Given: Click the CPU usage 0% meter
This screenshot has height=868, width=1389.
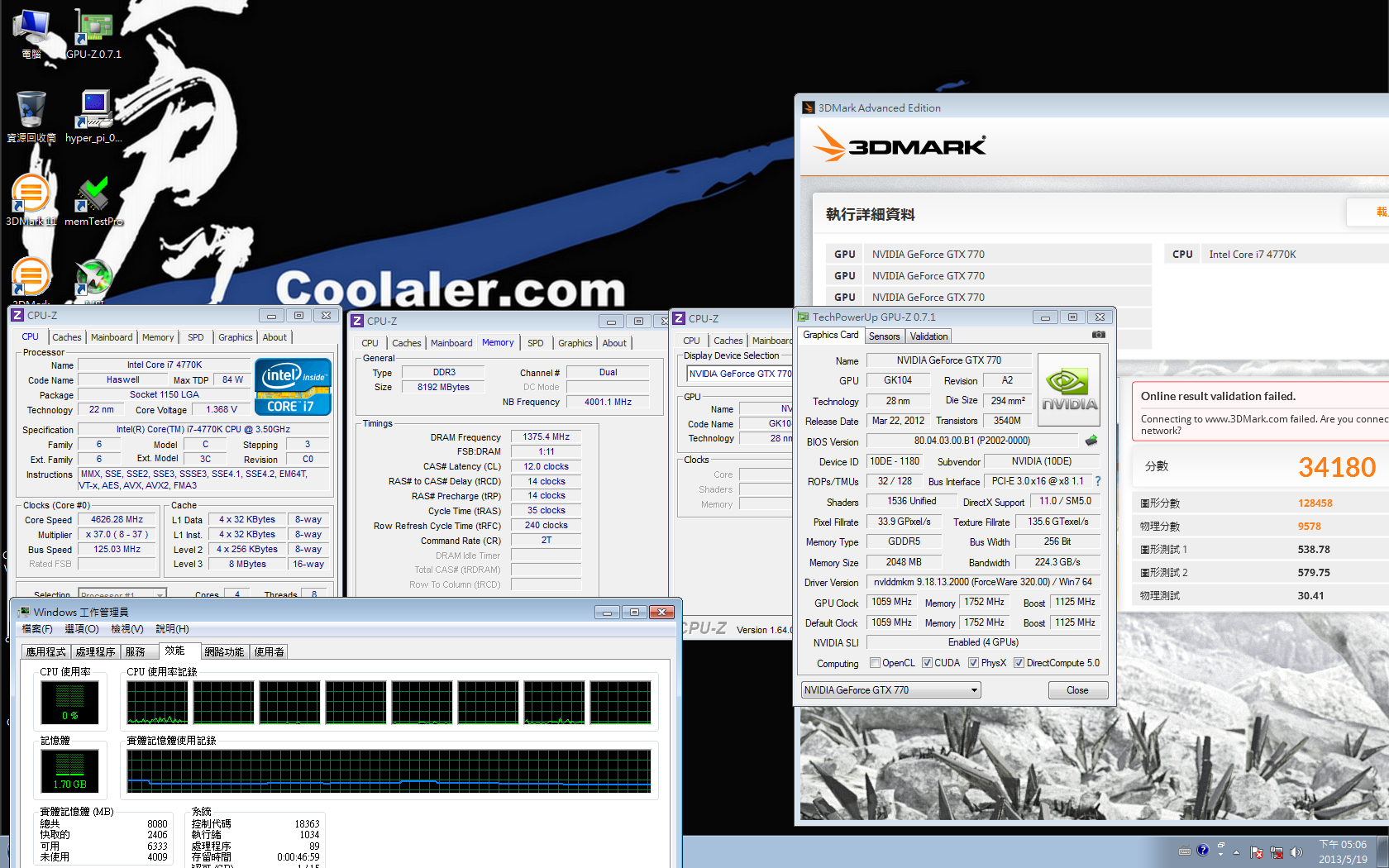Looking at the screenshot, I should coord(70,702).
